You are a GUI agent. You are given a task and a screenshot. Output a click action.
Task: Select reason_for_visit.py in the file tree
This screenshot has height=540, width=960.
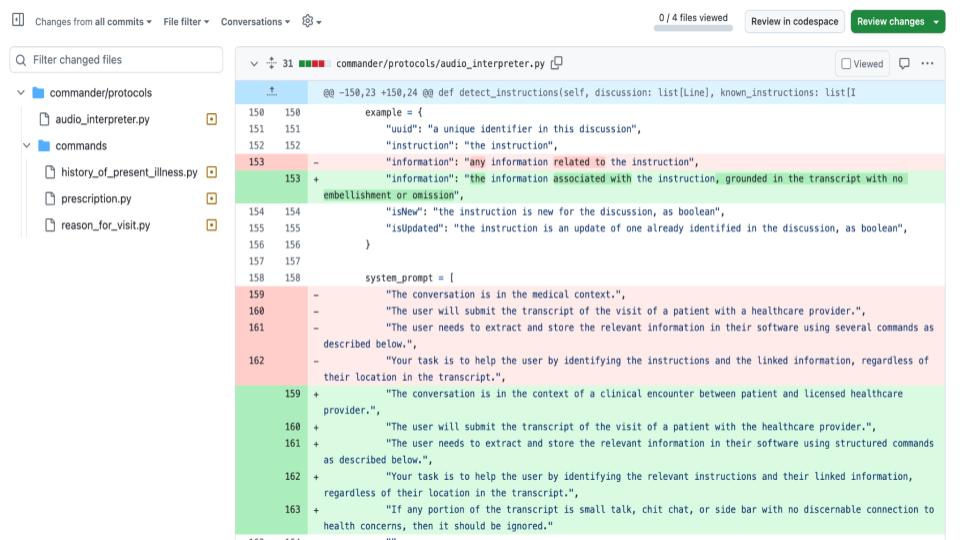point(105,225)
